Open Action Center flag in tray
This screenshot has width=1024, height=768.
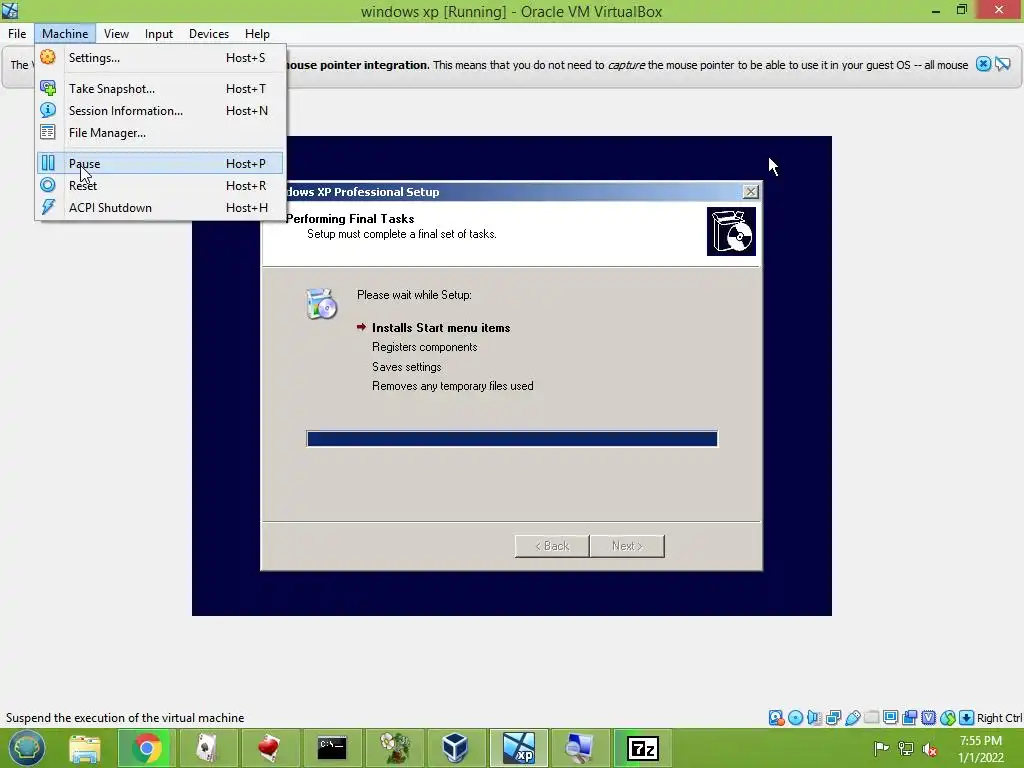tap(881, 748)
